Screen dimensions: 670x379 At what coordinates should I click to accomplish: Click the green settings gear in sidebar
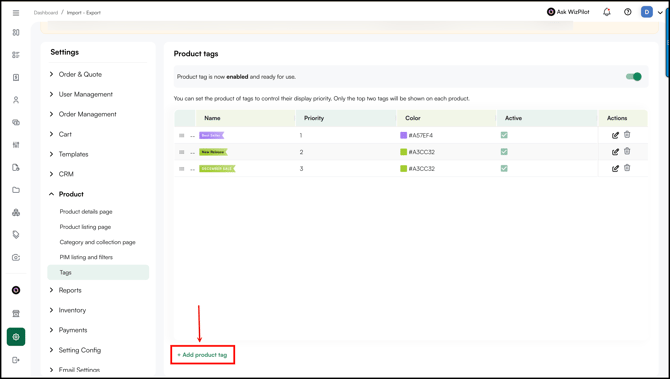16,337
